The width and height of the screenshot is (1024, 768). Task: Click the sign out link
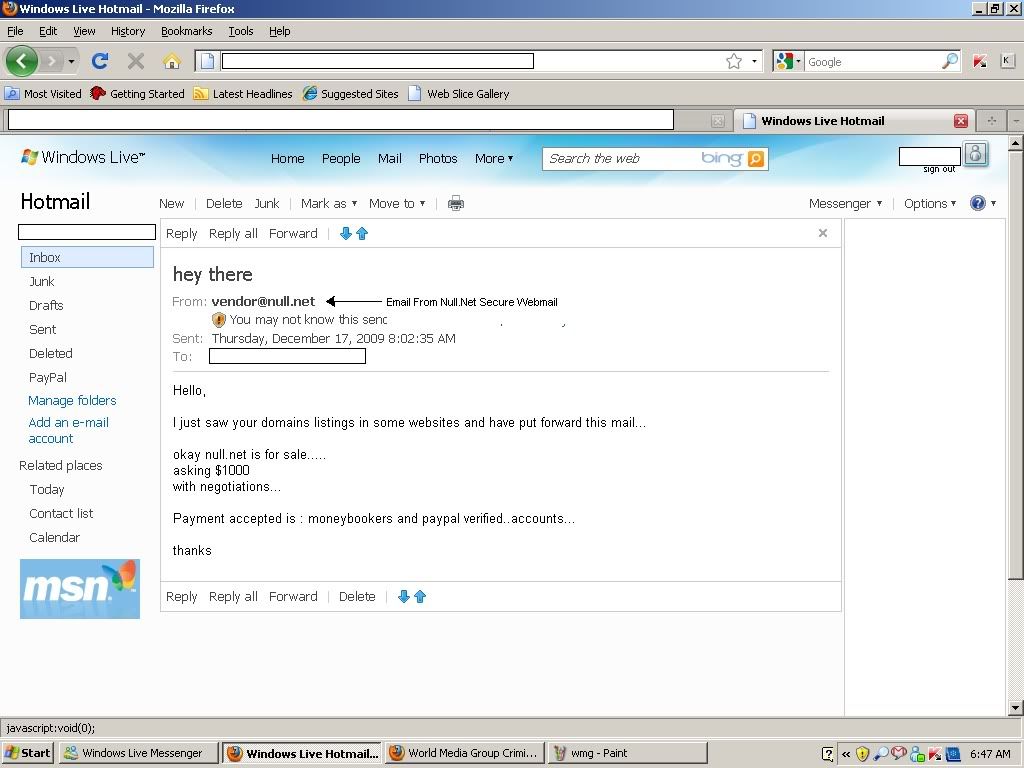[939, 169]
